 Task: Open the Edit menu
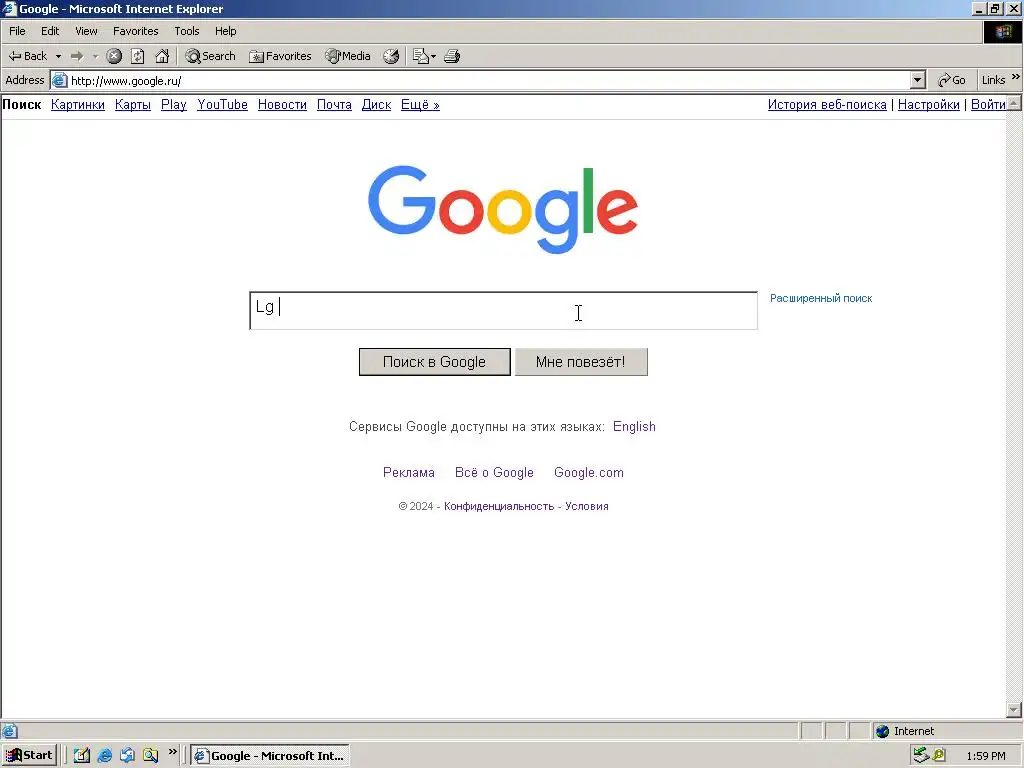pyautogui.click(x=50, y=31)
